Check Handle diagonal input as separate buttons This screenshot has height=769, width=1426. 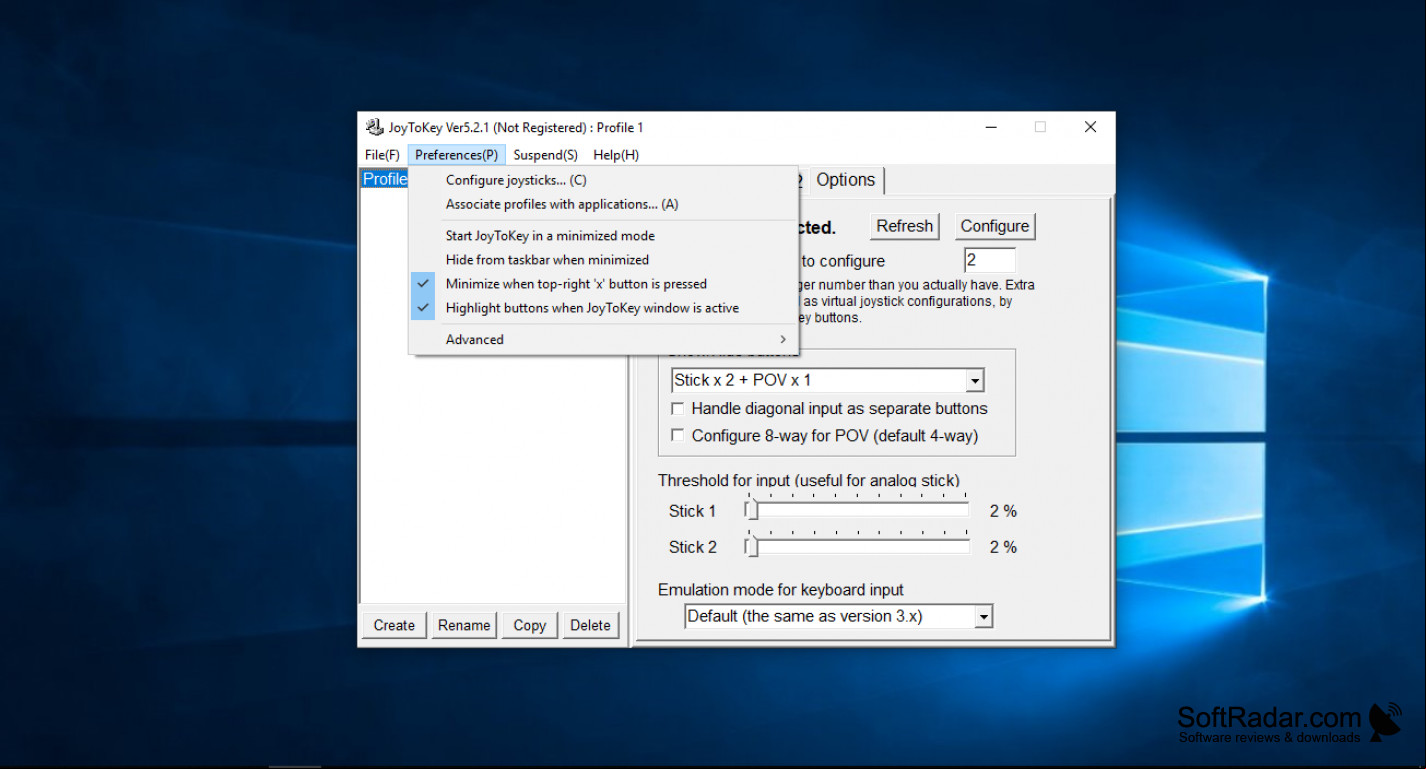click(x=829, y=408)
